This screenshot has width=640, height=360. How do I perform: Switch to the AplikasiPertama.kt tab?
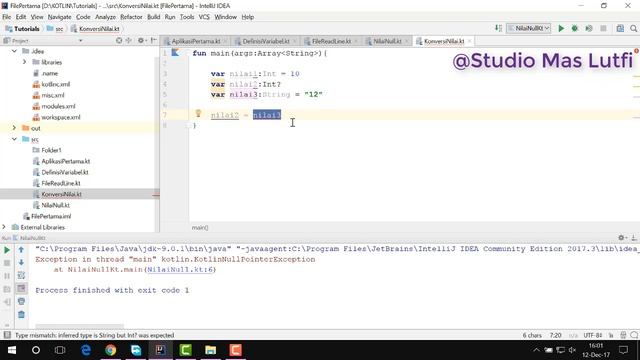196,41
